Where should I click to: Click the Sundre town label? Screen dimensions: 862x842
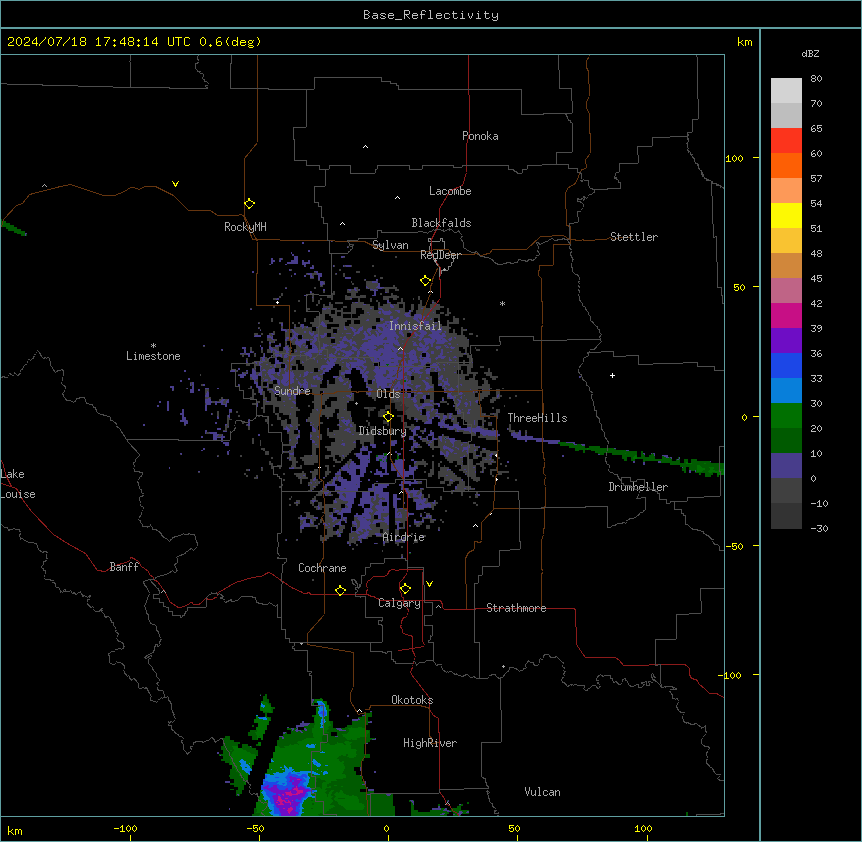point(292,391)
